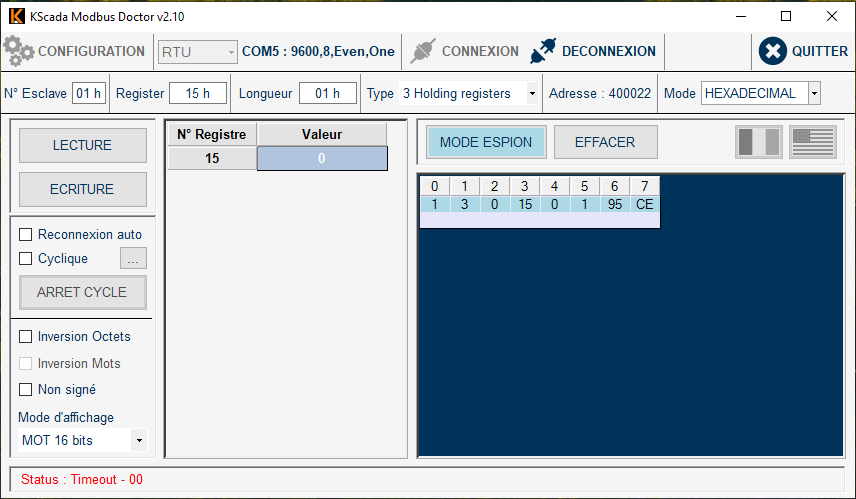856x499 pixels.
Task: Expand the RTU protocol dropdown
Action: point(232,52)
